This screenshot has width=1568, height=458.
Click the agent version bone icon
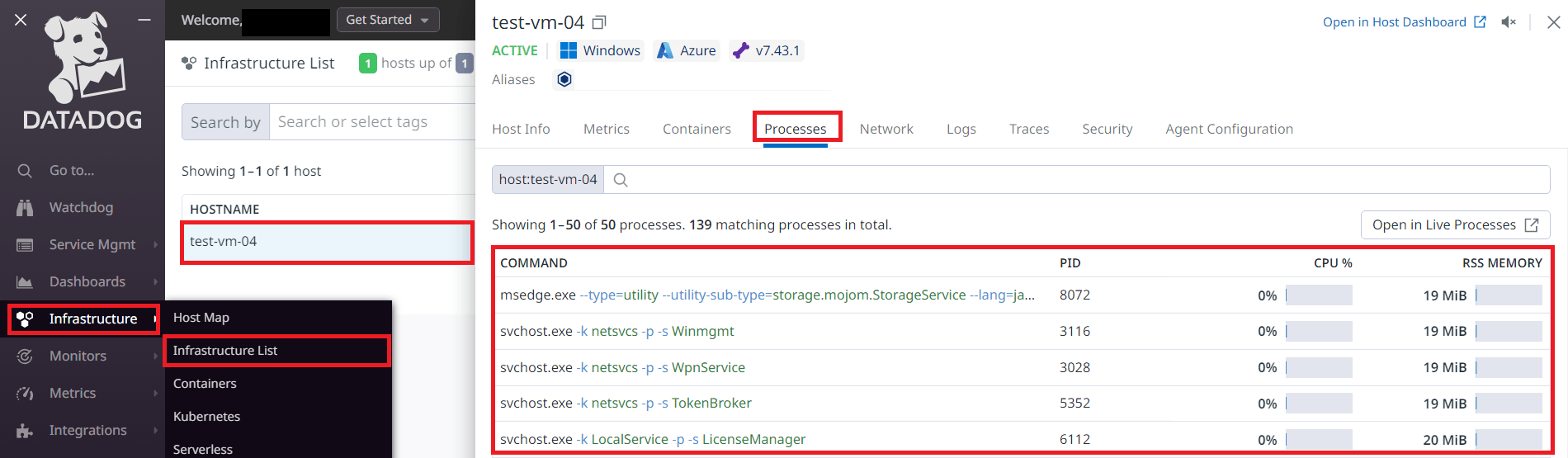click(741, 50)
